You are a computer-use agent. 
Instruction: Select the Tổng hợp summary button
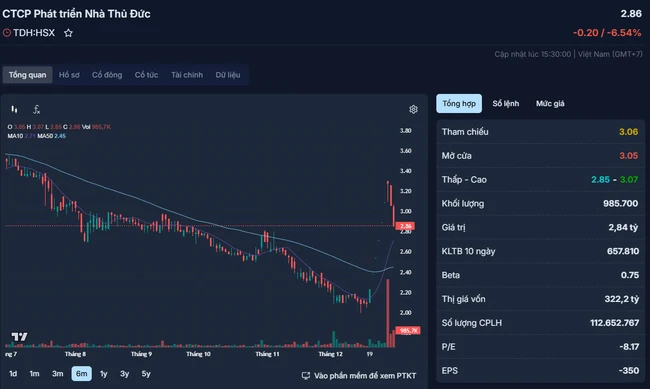click(459, 104)
